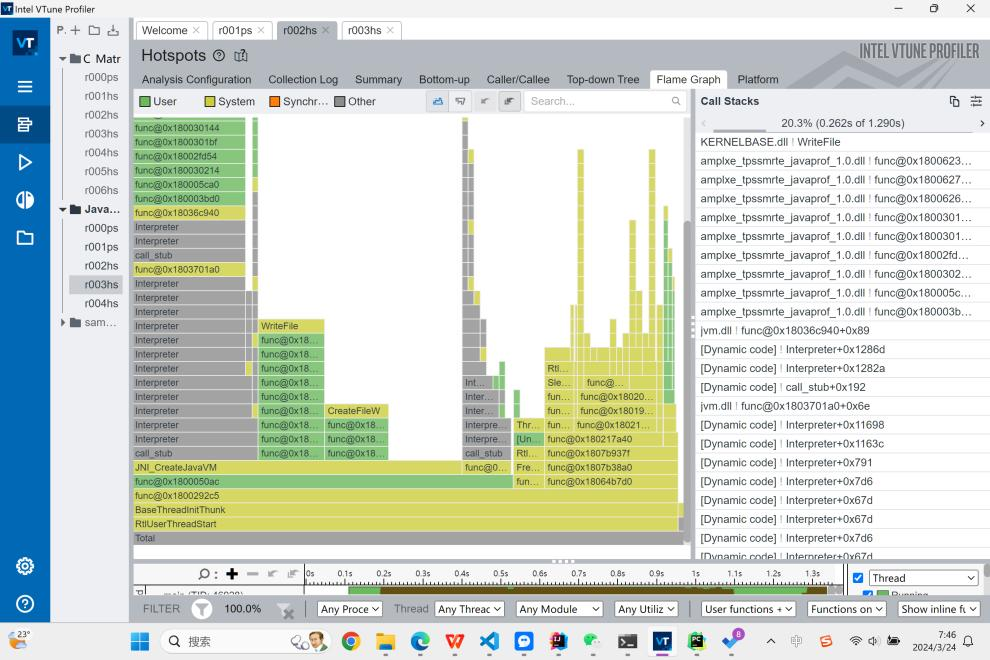
Task: Click the VTune VT logo in the sidebar
Action: (x=25, y=42)
